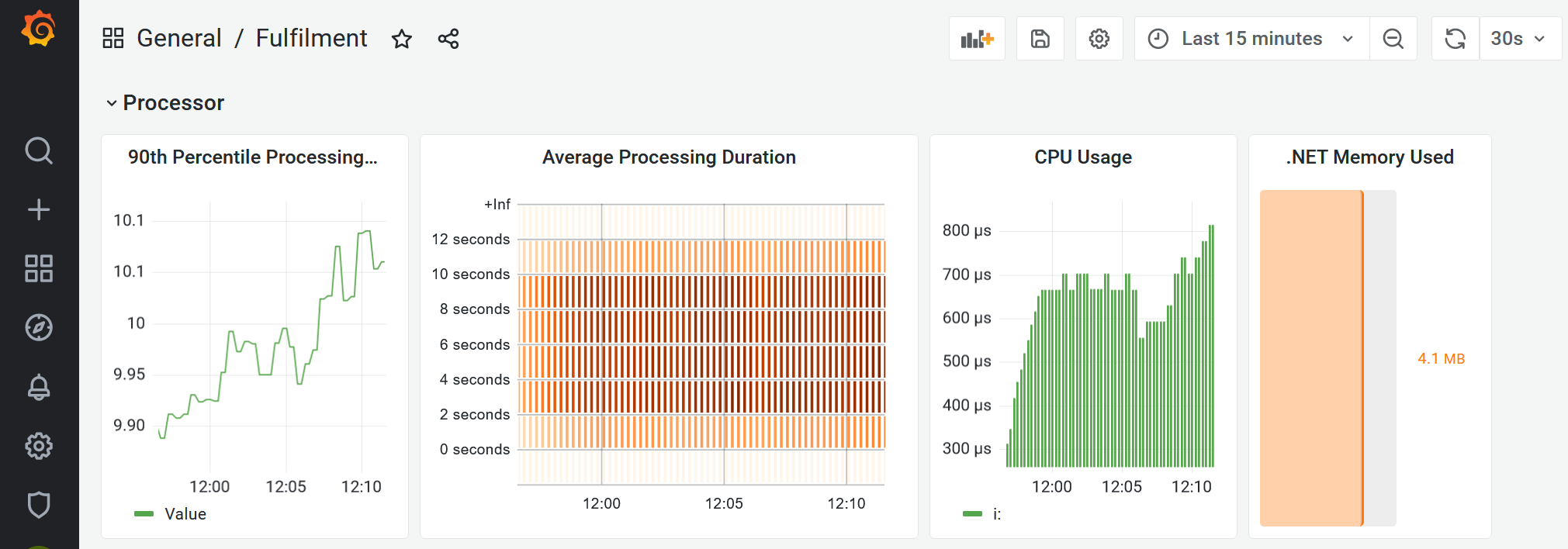
Task: Click the green Value legend color swatch
Action: click(x=144, y=513)
